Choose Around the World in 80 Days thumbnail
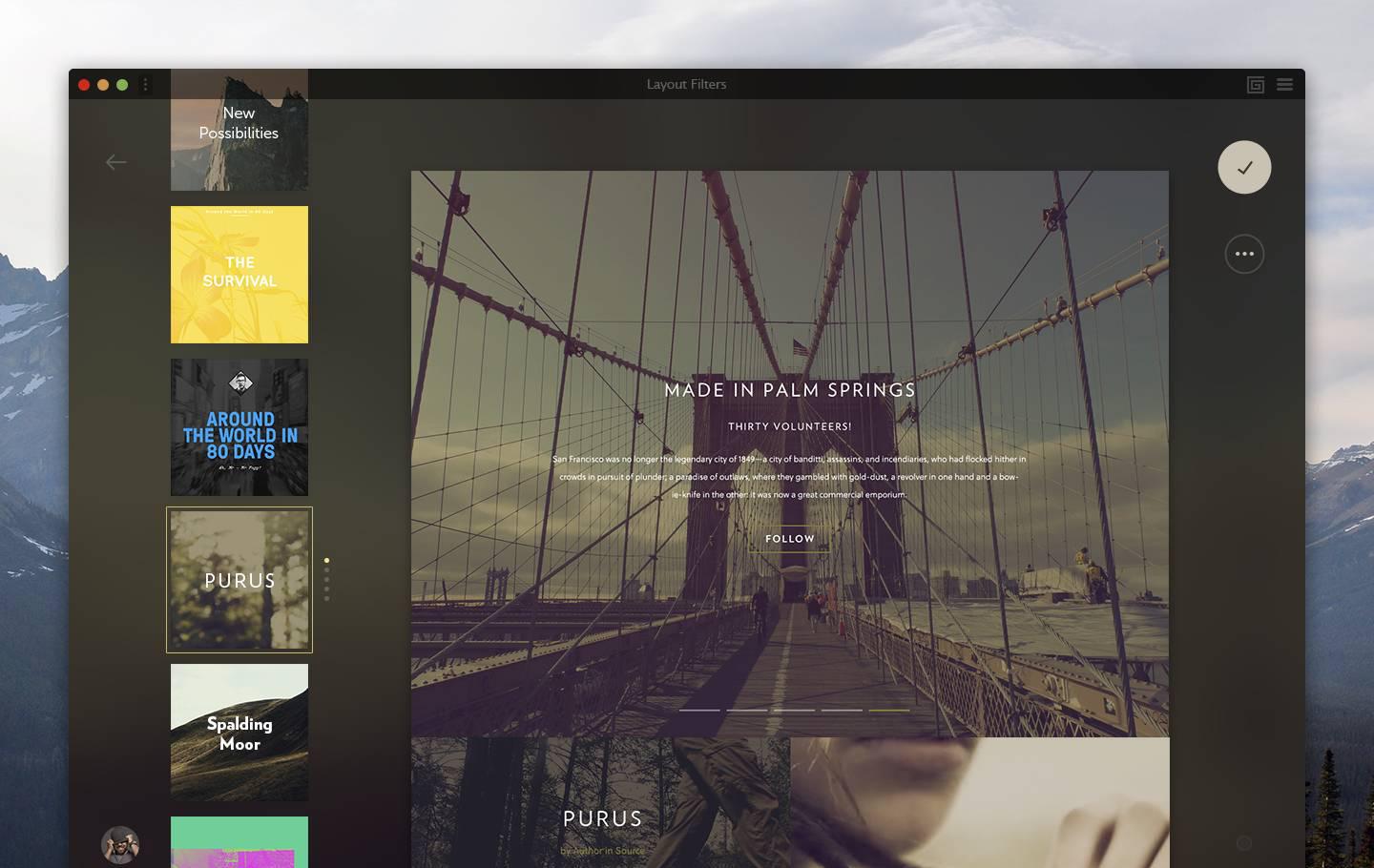 click(239, 427)
